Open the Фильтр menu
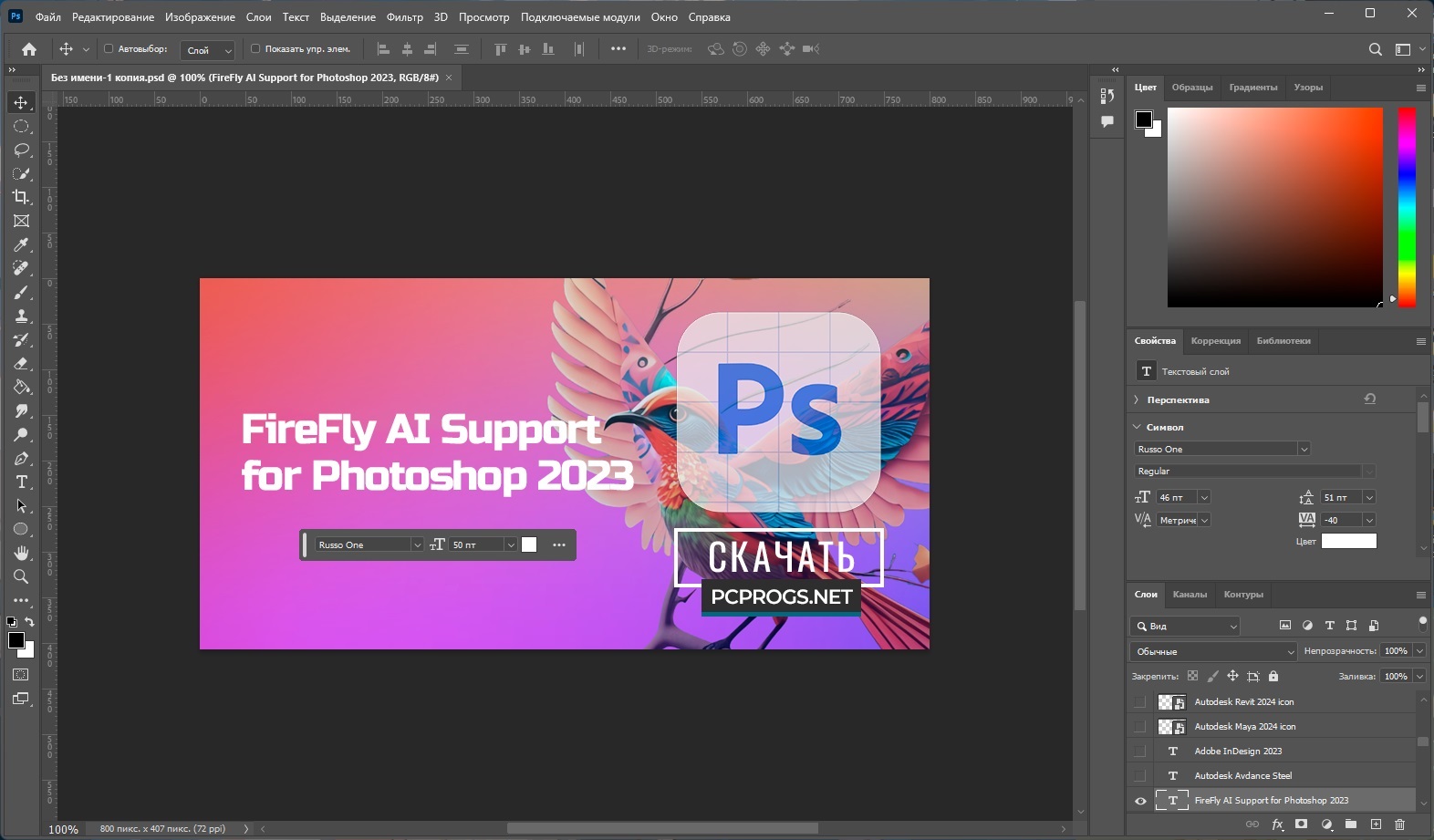1434x840 pixels. pos(404,17)
